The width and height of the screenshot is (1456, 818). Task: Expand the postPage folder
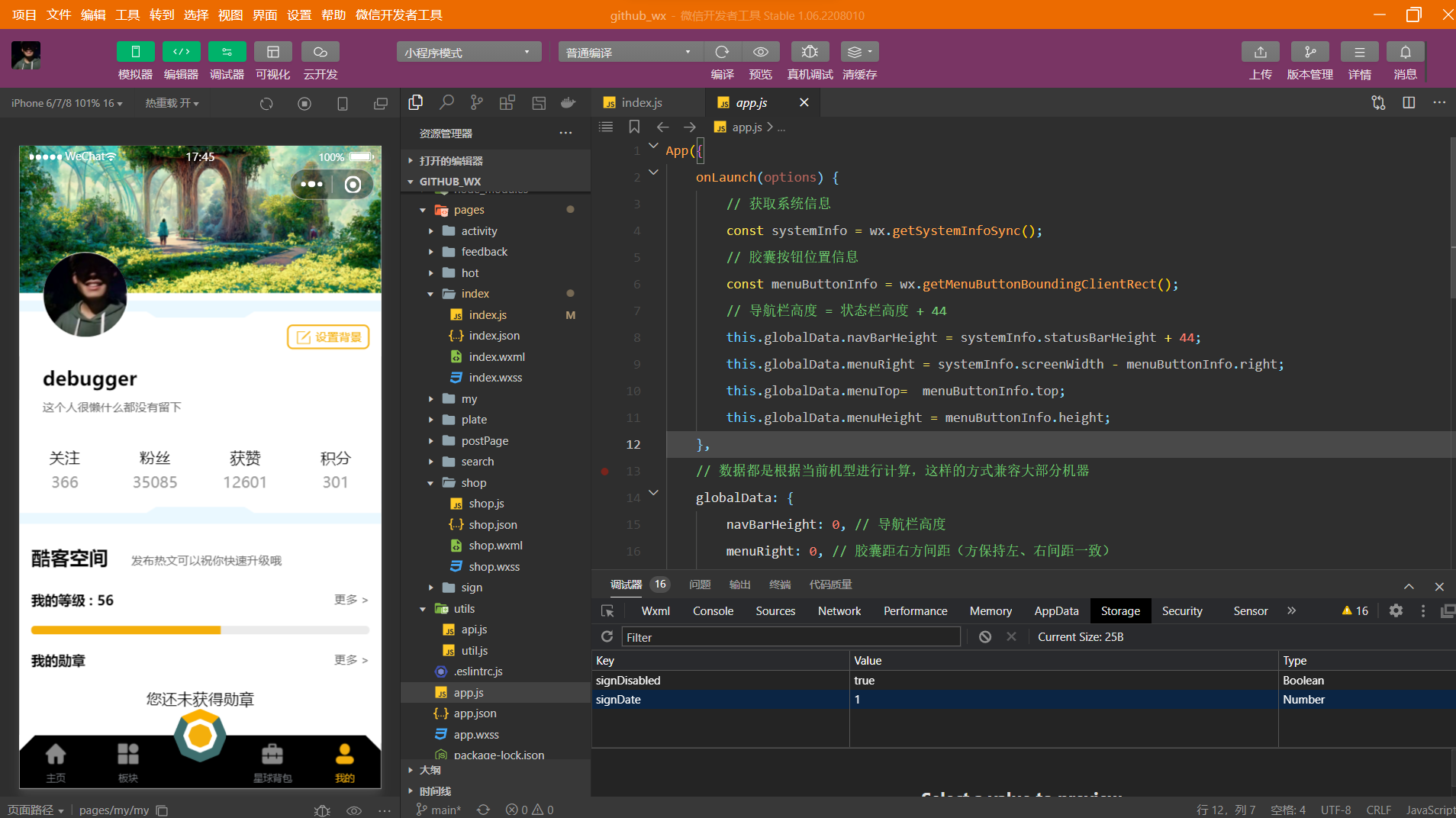tap(485, 441)
